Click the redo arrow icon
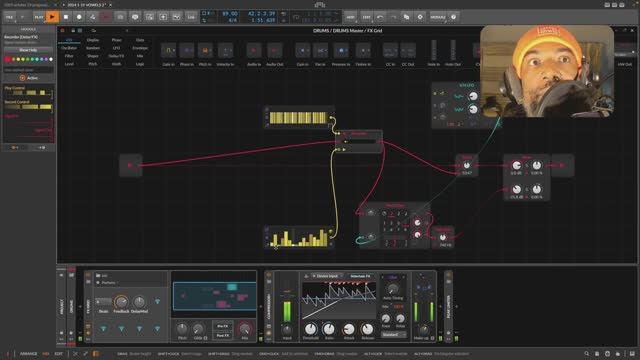The width and height of the screenshot is (640, 360). (393, 17)
